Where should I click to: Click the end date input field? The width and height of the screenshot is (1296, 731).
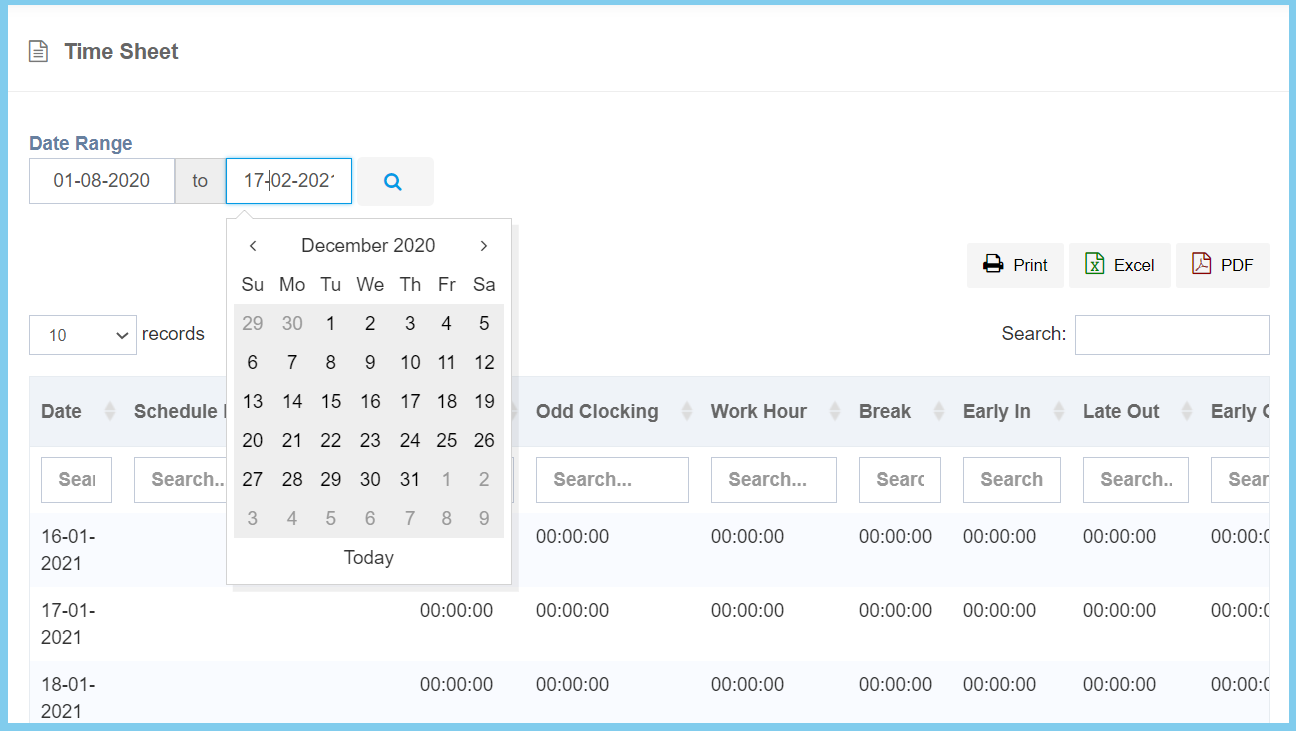tap(289, 181)
